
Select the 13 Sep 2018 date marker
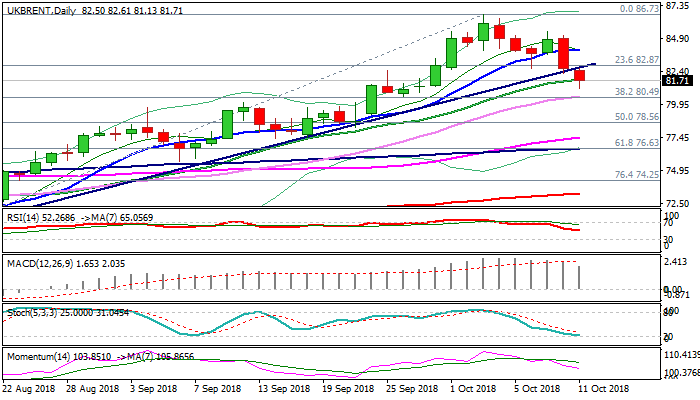pyautogui.click(x=276, y=388)
